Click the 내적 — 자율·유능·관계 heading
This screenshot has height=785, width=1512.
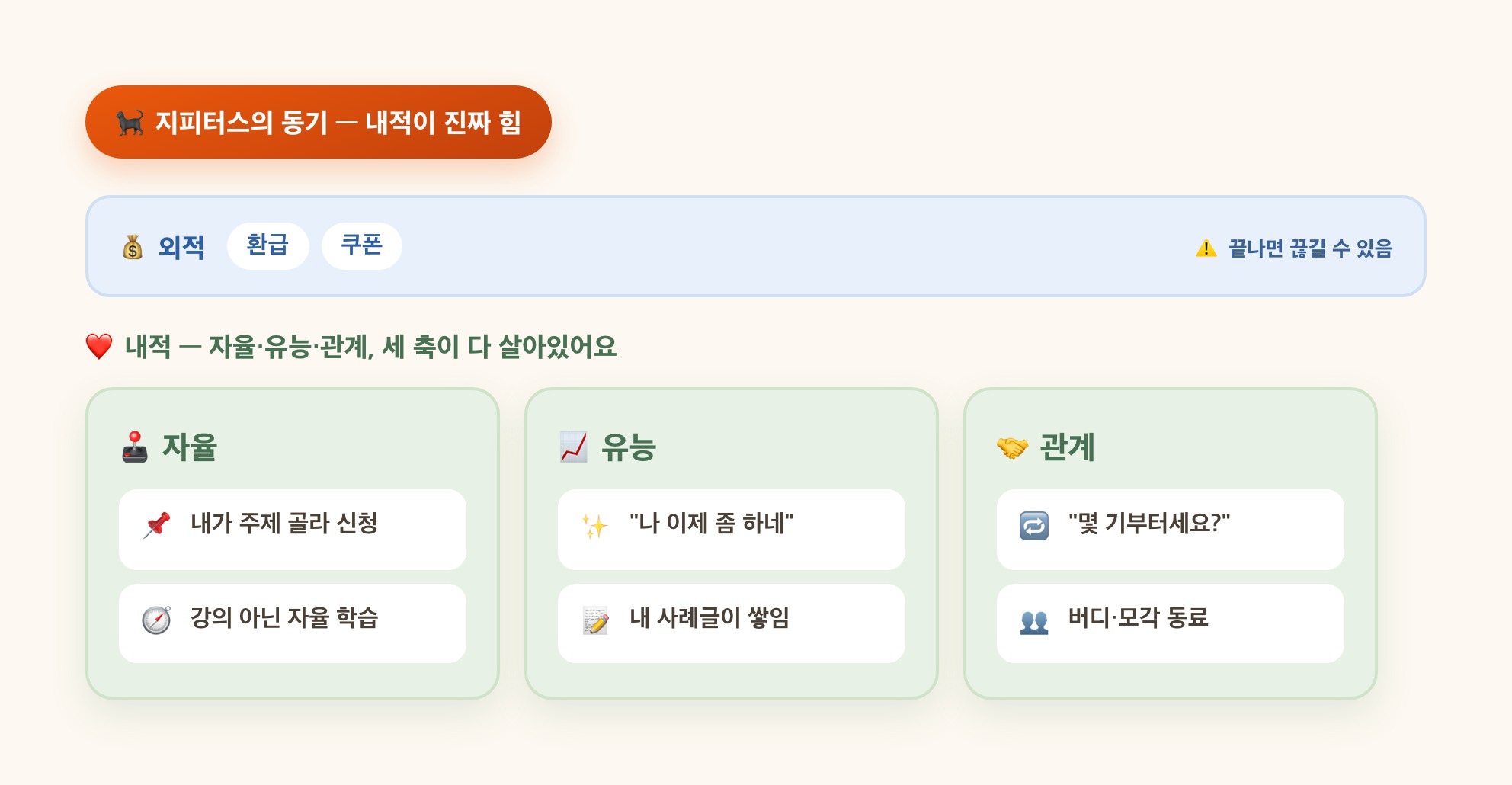click(x=370, y=347)
